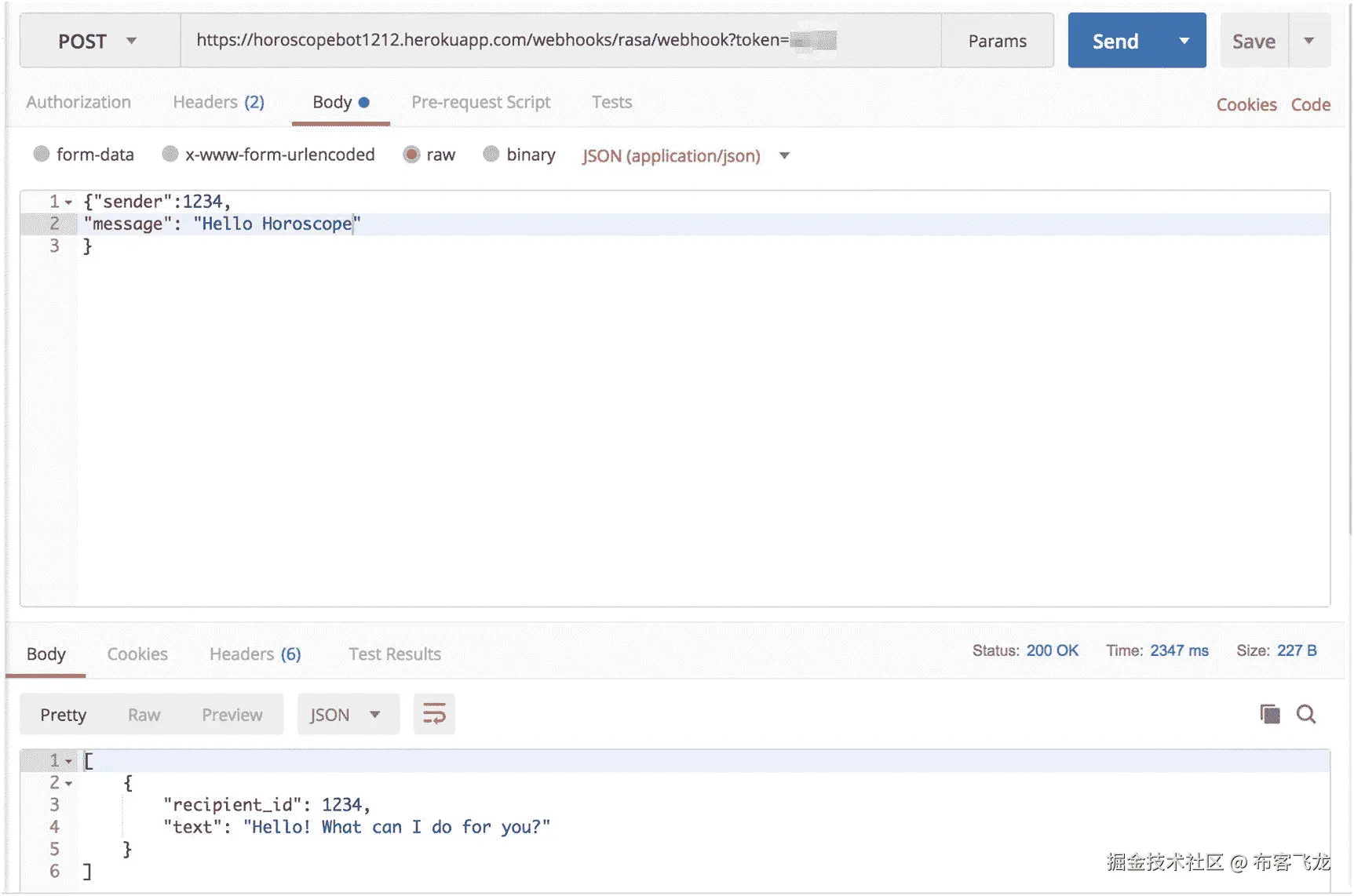This screenshot has height=896, width=1354.
Task: Open search in response body
Action: tap(1306, 714)
